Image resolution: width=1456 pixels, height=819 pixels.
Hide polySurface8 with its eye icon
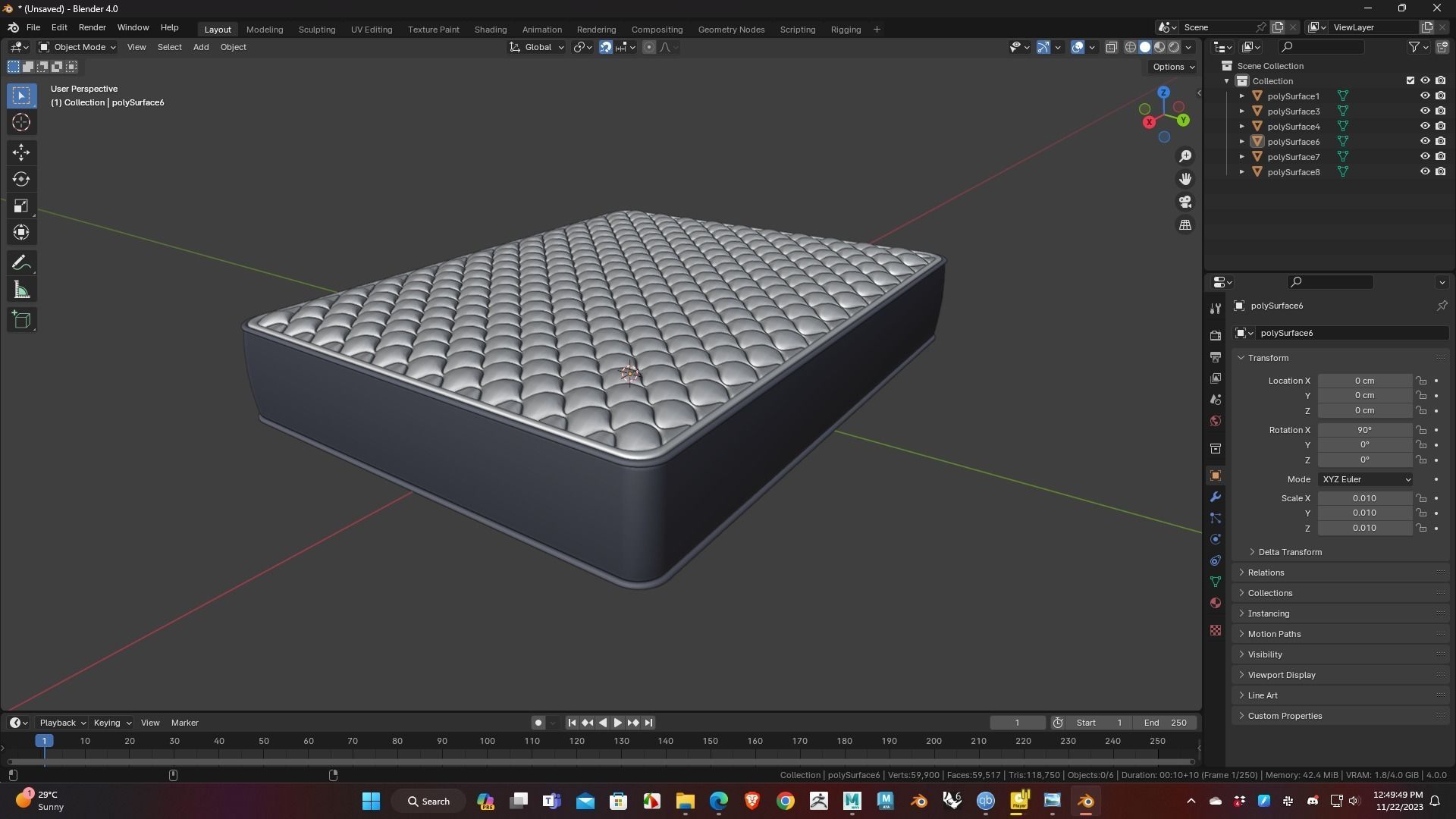tap(1425, 172)
